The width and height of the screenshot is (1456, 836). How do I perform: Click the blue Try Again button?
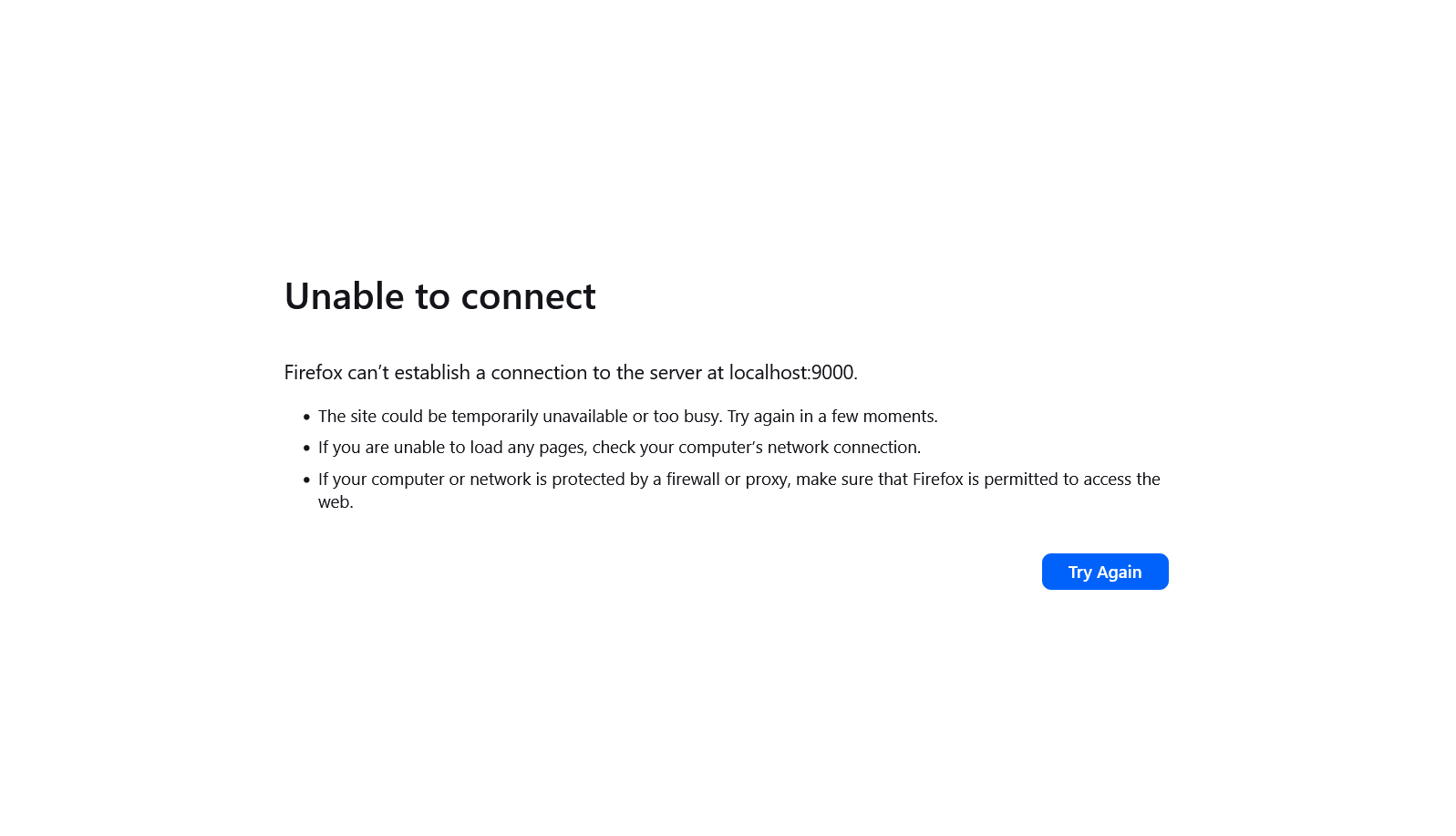click(x=1104, y=572)
